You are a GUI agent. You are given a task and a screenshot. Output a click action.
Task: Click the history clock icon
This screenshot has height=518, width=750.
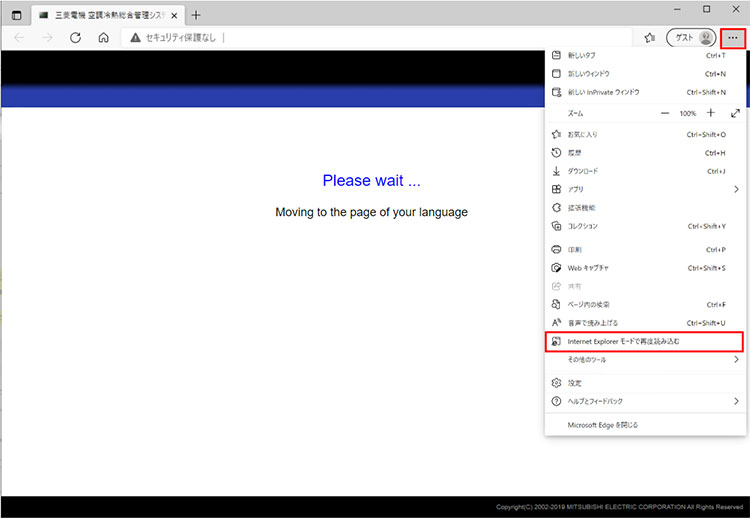pyautogui.click(x=556, y=153)
